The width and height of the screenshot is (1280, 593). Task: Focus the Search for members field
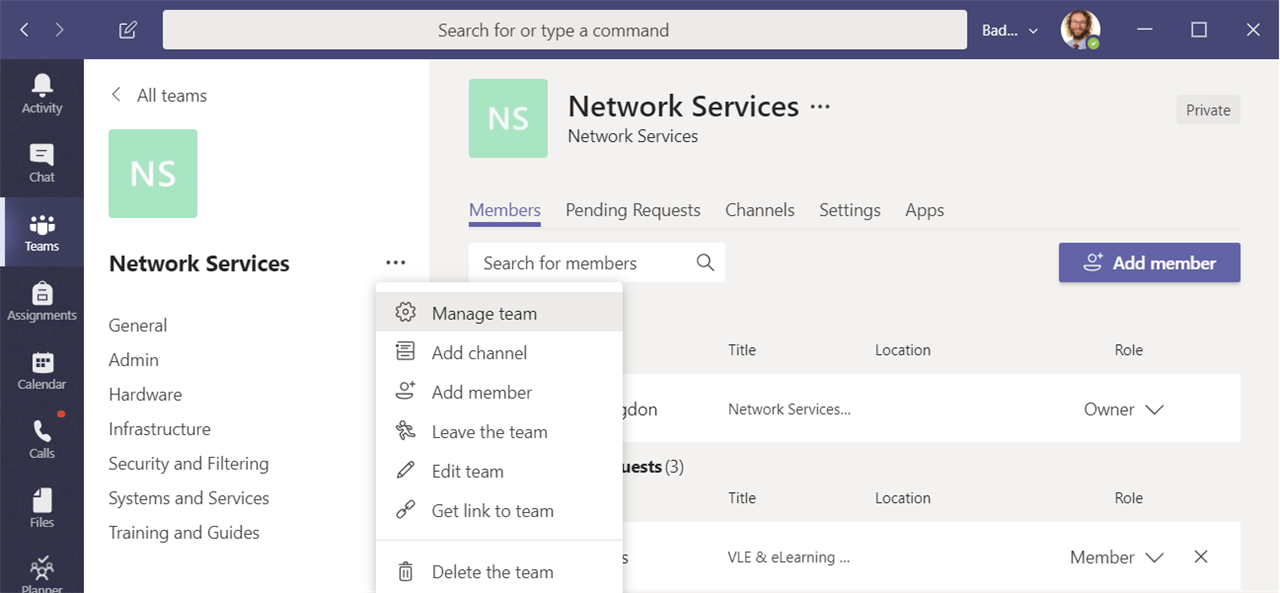597,262
